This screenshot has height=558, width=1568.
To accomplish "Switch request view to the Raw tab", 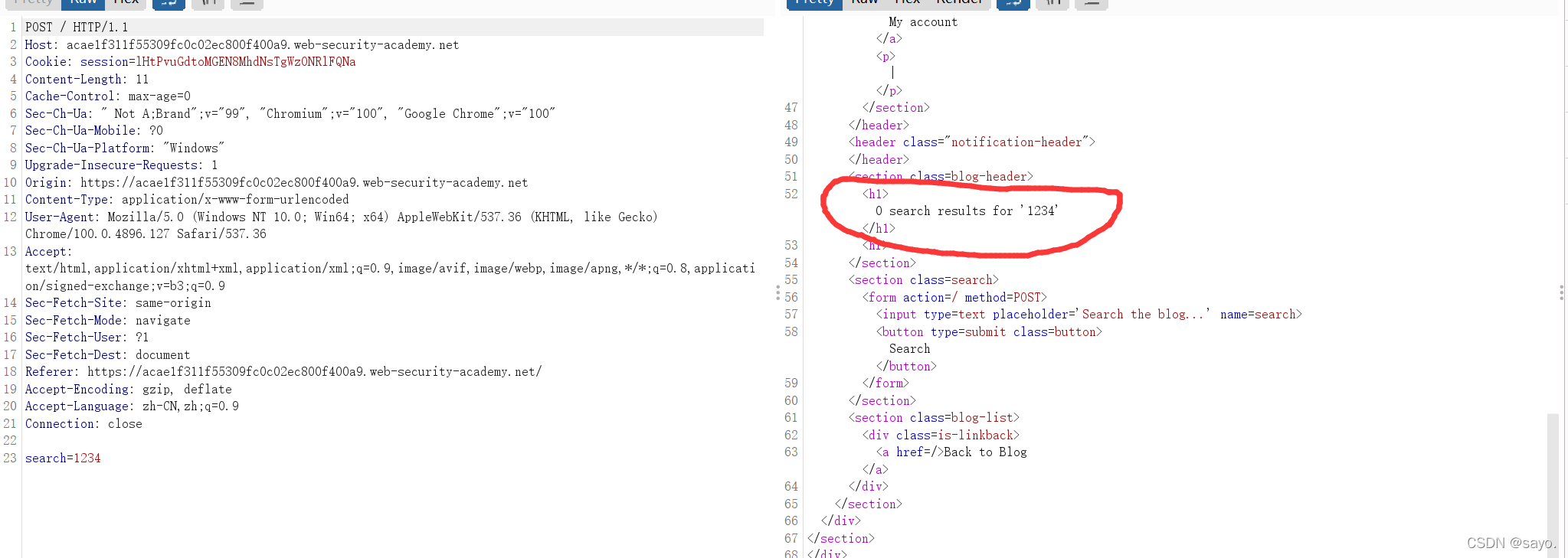I will 83,3.
